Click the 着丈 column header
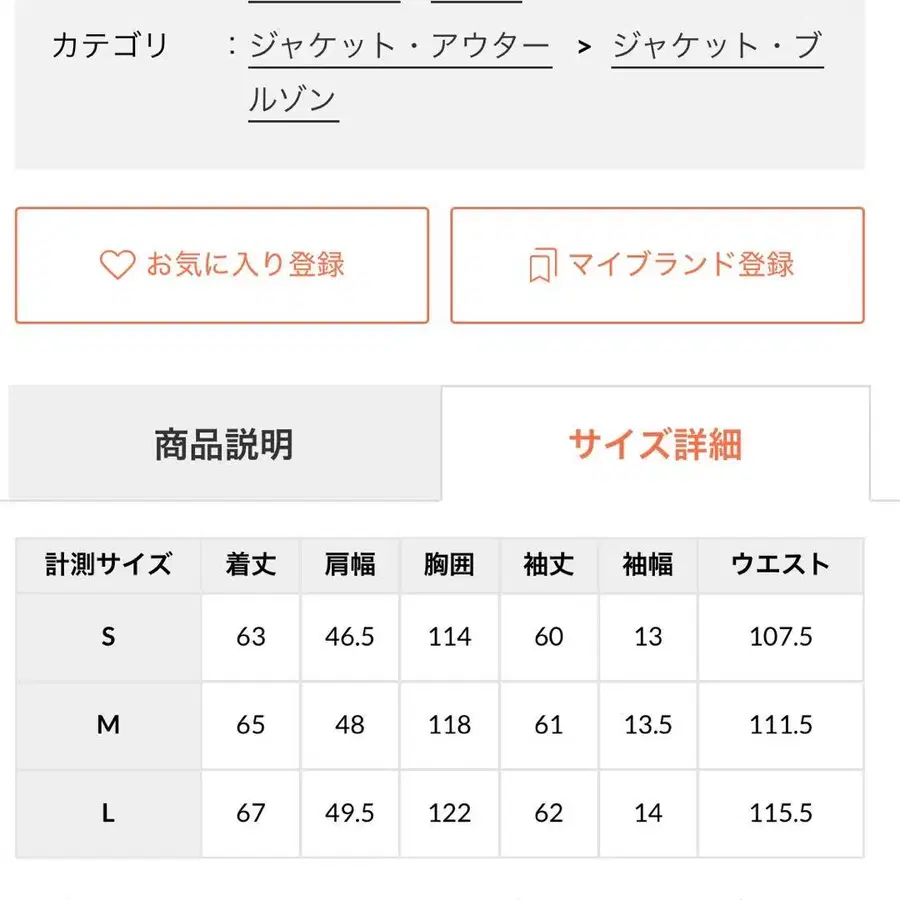 pos(251,565)
